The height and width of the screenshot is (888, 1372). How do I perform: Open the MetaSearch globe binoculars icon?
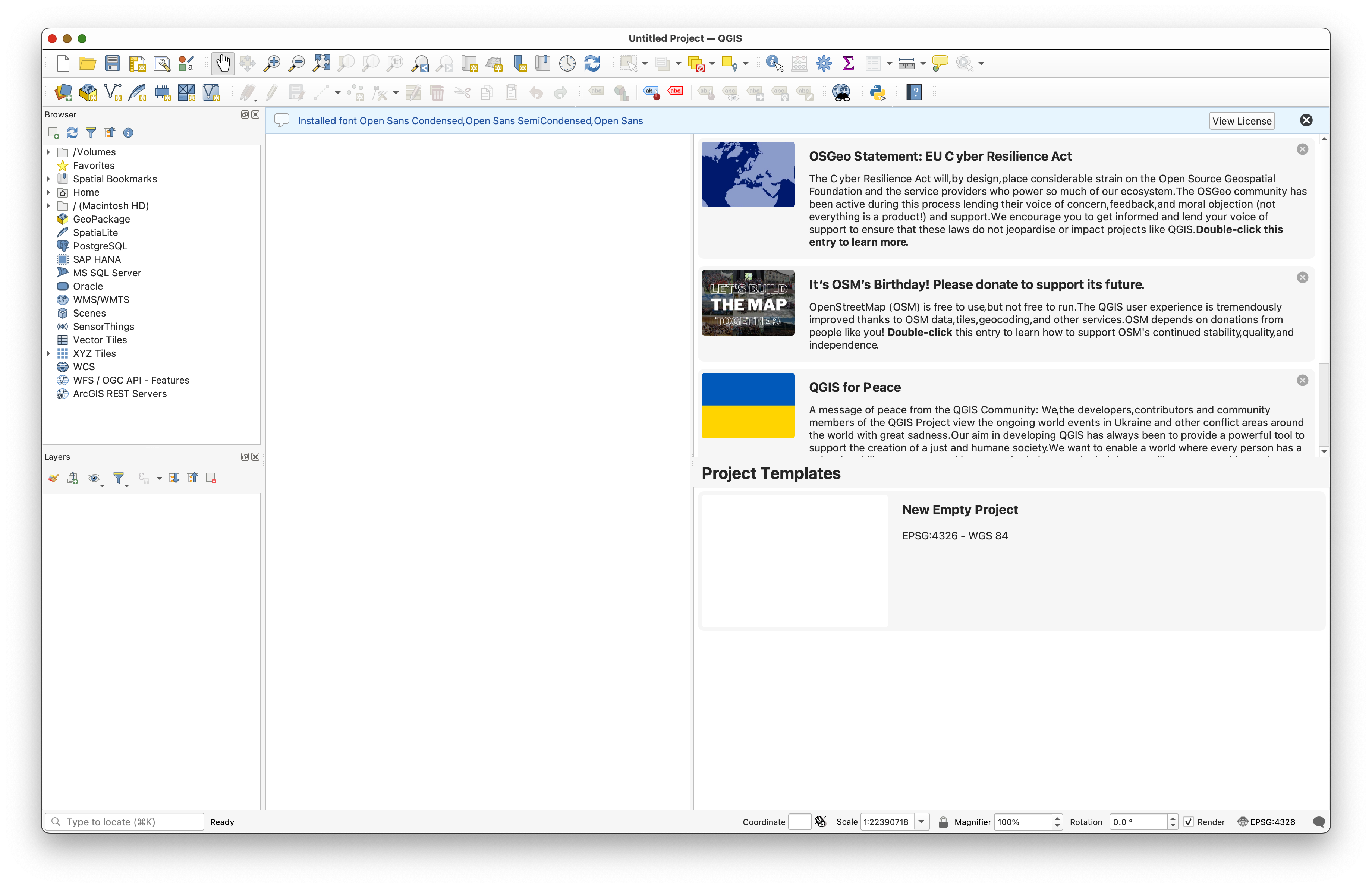click(841, 93)
